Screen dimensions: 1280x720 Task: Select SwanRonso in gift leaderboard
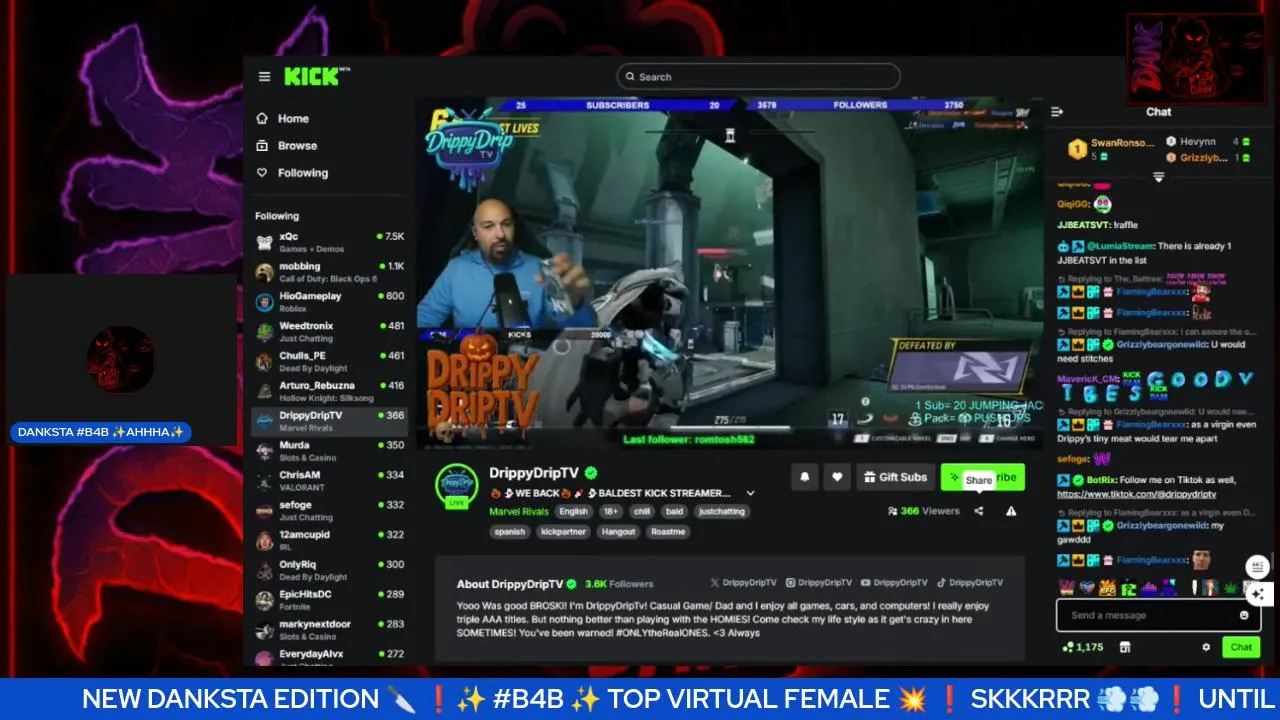click(1110, 149)
